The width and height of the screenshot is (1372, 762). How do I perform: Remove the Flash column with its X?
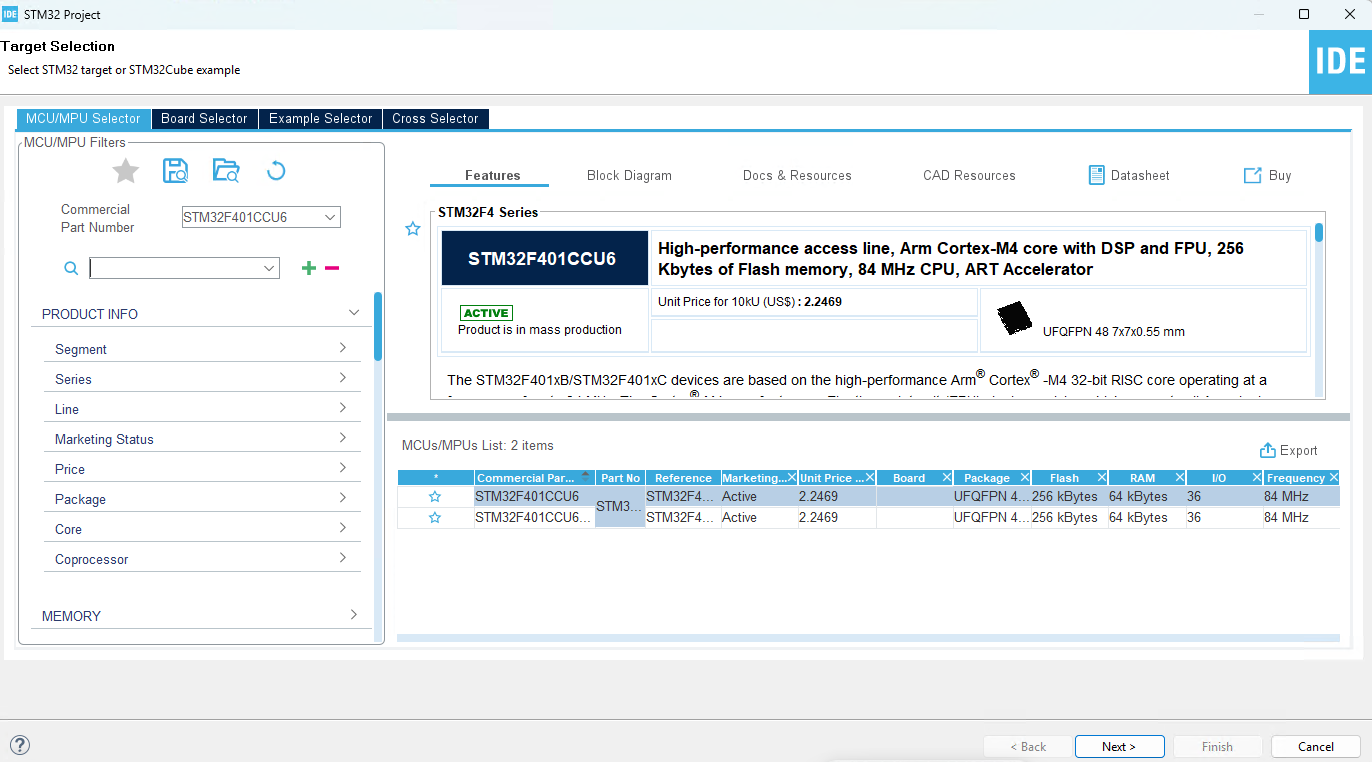(1102, 478)
